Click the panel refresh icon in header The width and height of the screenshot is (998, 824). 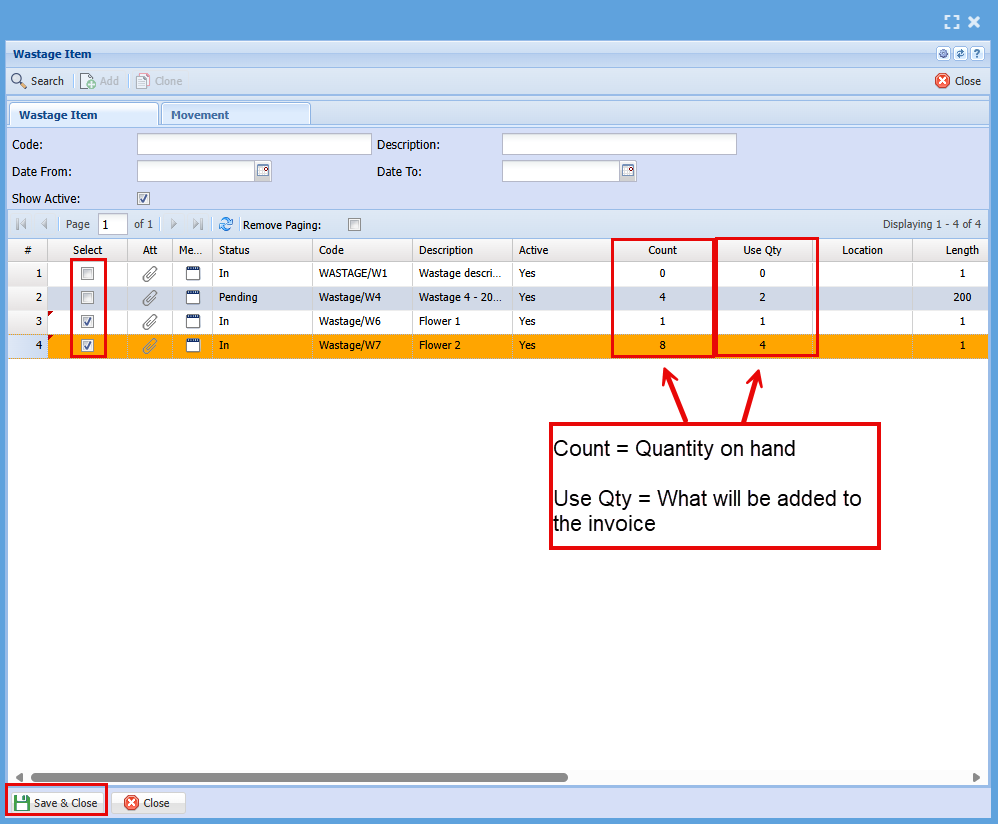click(960, 54)
